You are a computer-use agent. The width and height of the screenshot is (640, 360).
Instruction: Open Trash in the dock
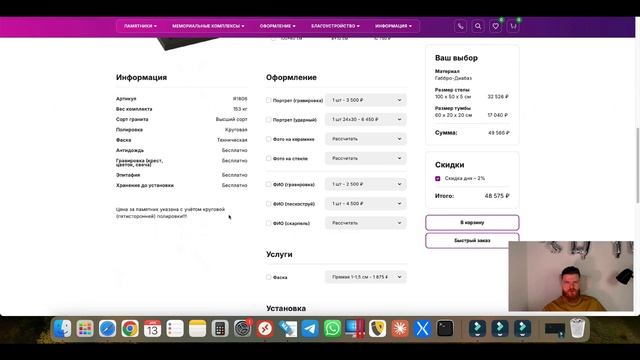[577, 329]
